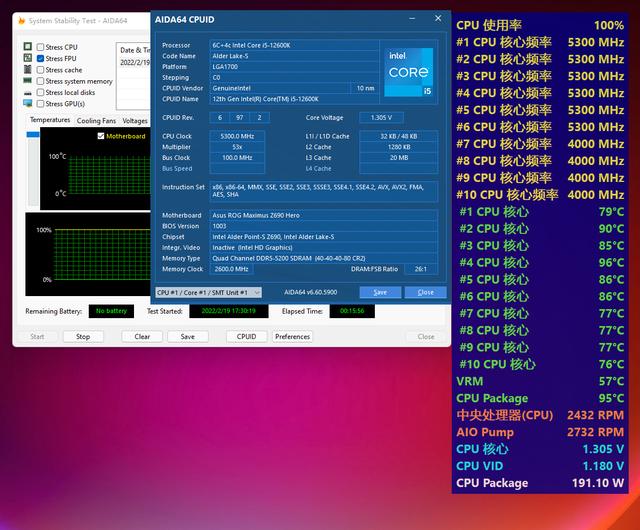The height and width of the screenshot is (530, 640).
Task: Click the FPU icon beside Stress FPU
Action: (28, 58)
